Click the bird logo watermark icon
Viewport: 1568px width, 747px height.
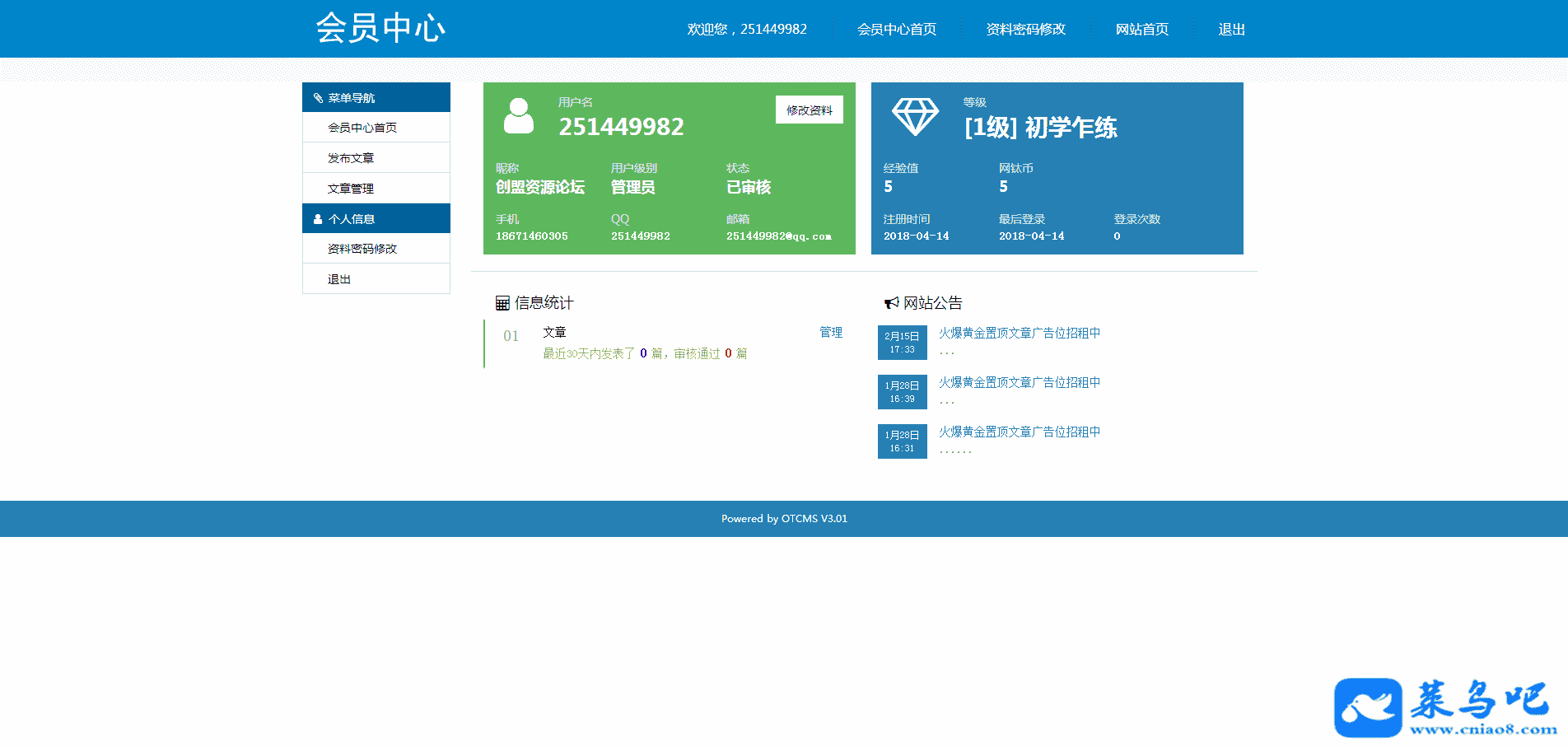coord(1367,707)
